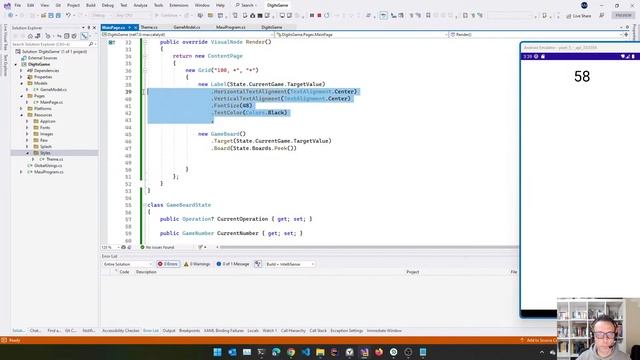Image resolution: width=640 pixels, height=360 pixels.
Task: Click the Undo toolbar icon
Action: [68, 16]
